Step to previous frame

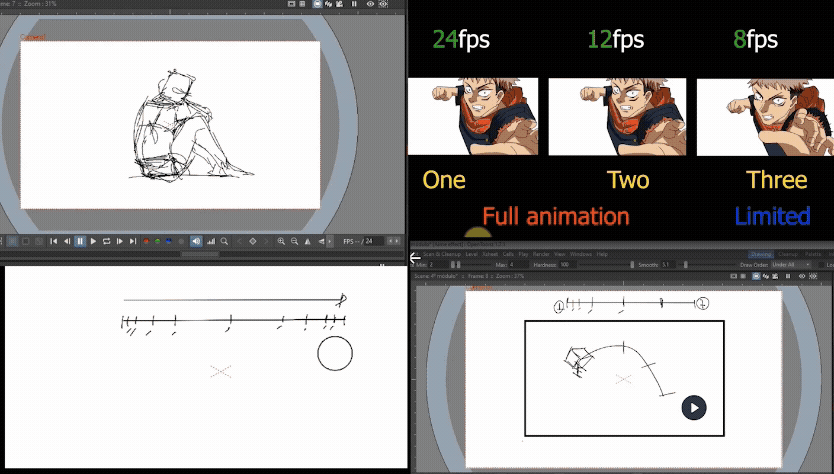[67, 241]
